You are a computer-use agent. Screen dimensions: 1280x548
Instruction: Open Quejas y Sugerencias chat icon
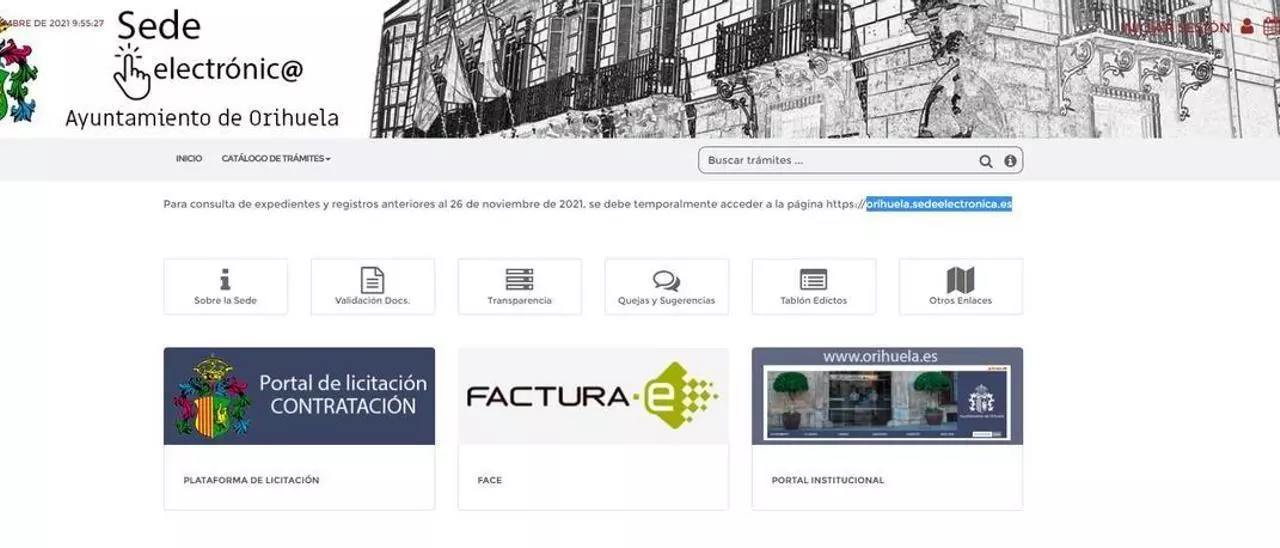pyautogui.click(x=666, y=281)
